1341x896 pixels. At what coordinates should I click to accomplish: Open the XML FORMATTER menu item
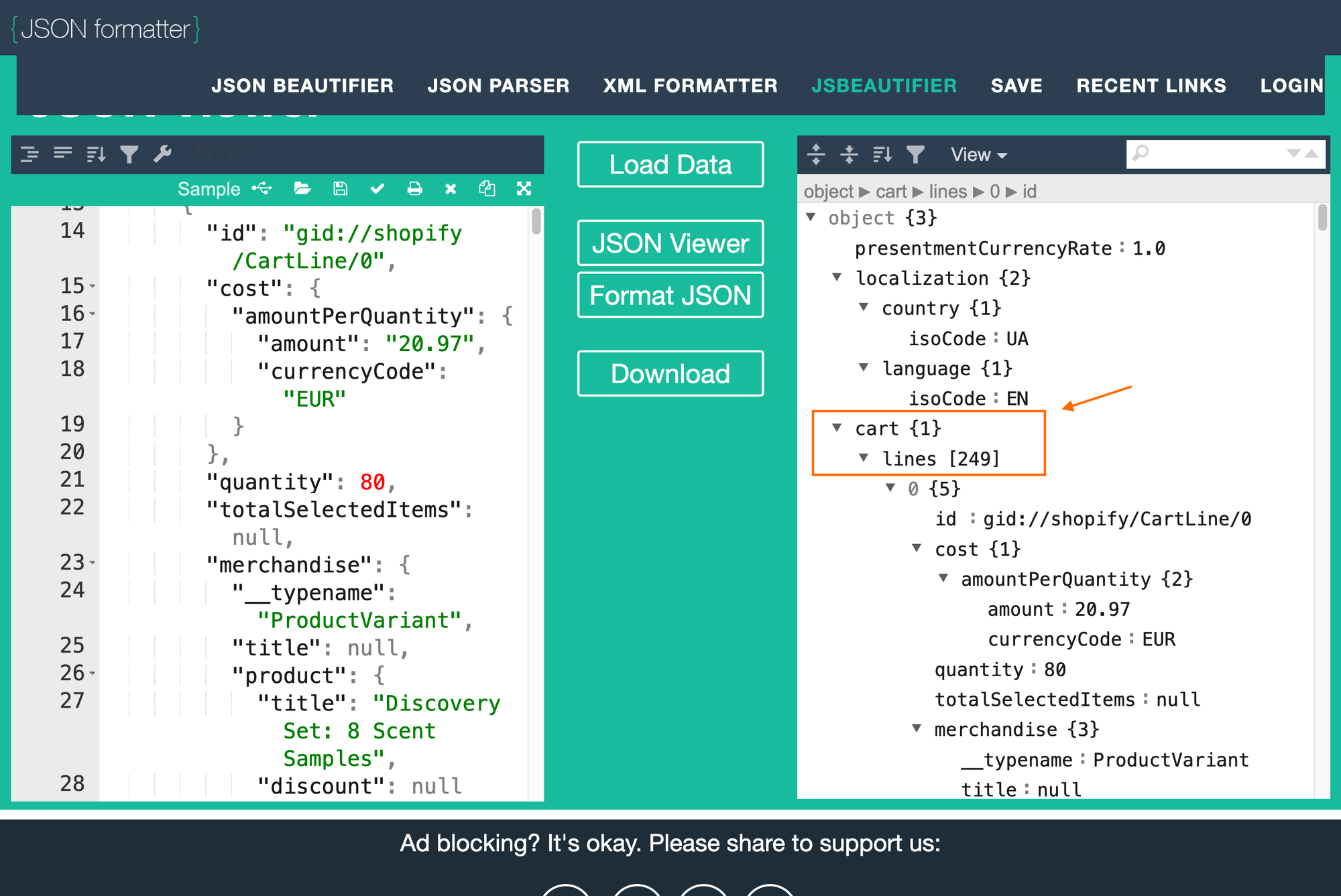(690, 86)
